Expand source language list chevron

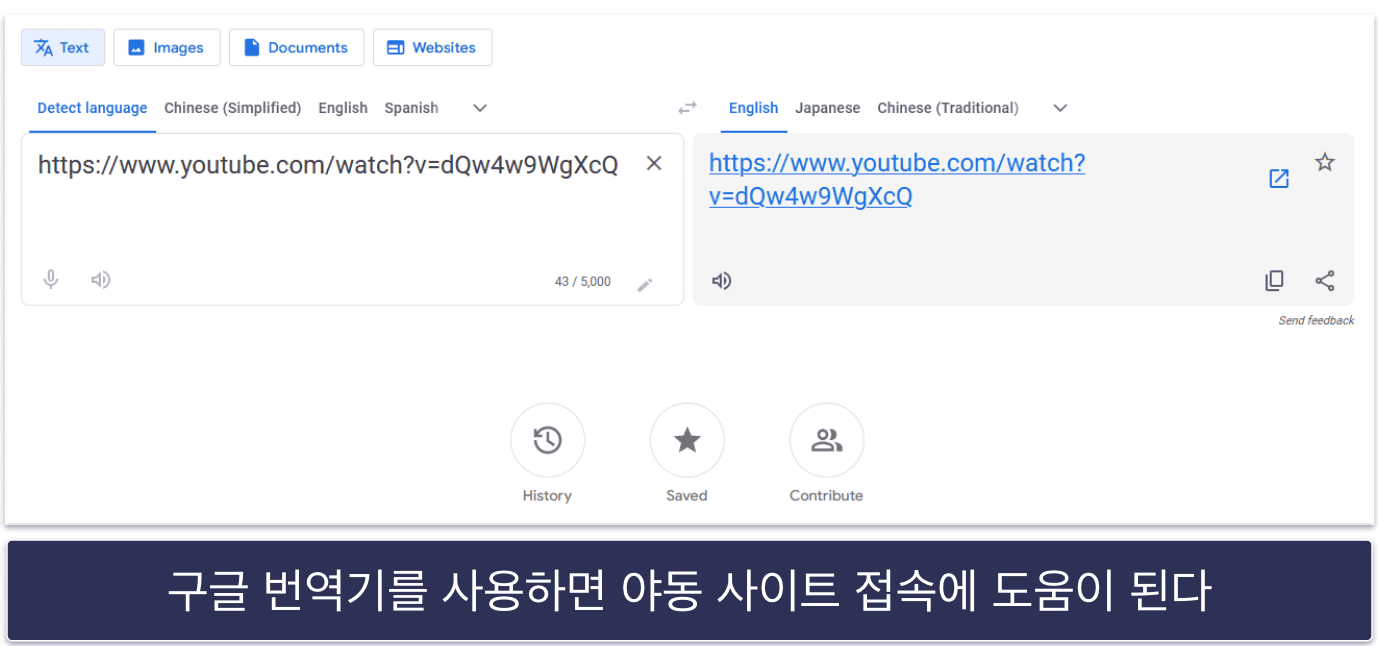480,108
